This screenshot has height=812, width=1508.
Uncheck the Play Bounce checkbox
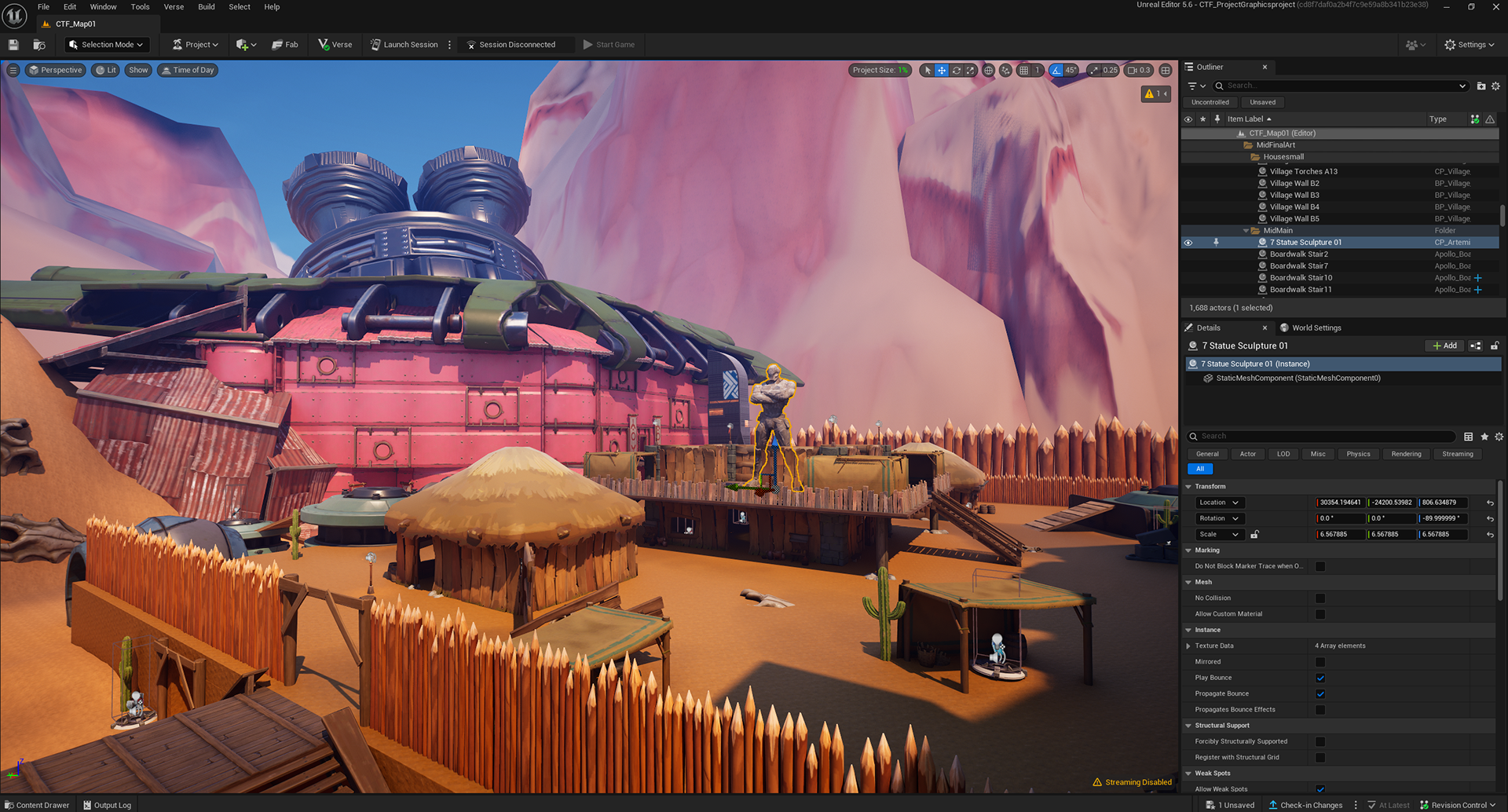[x=1320, y=678]
